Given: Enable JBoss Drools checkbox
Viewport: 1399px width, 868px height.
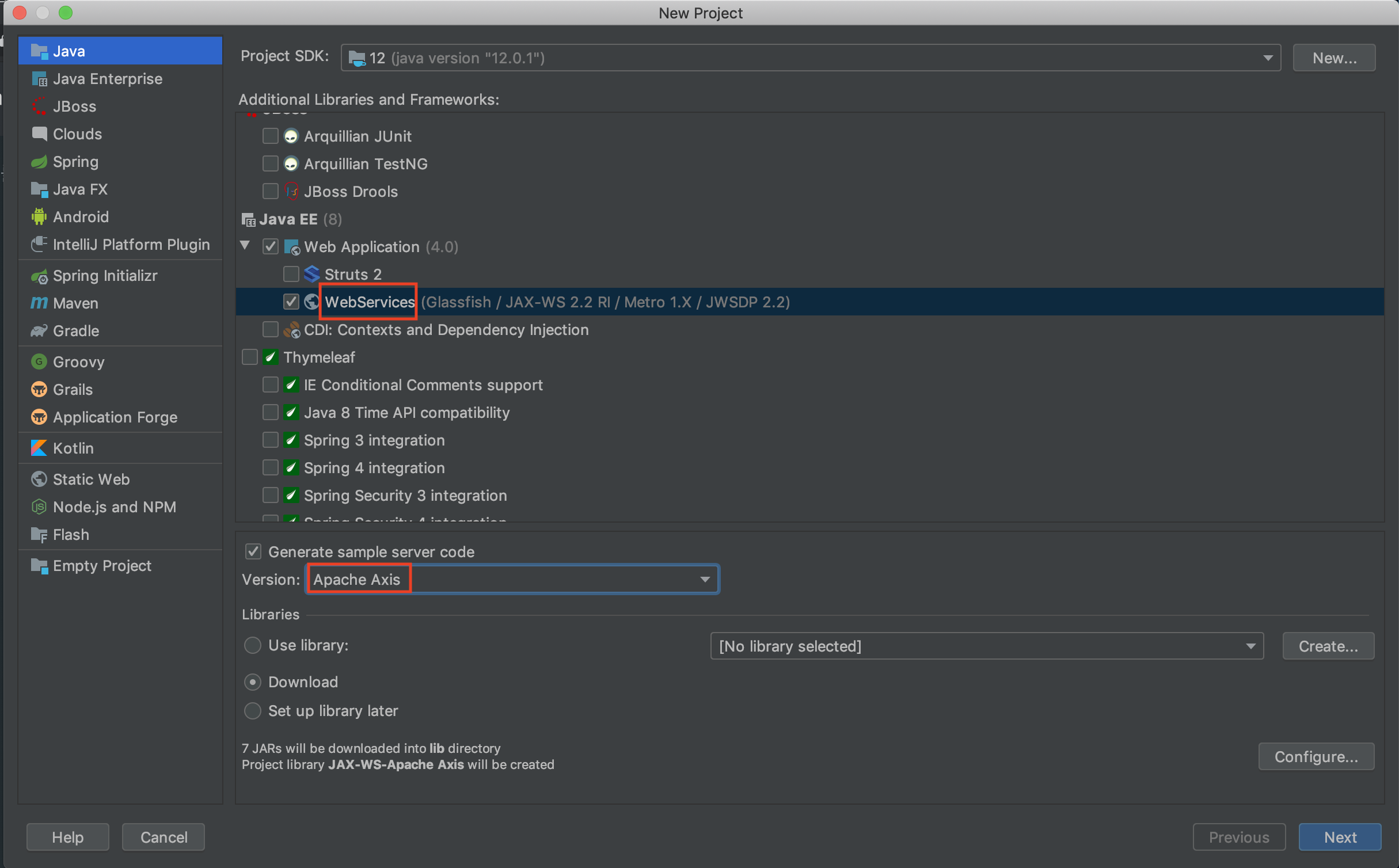Looking at the screenshot, I should [271, 191].
